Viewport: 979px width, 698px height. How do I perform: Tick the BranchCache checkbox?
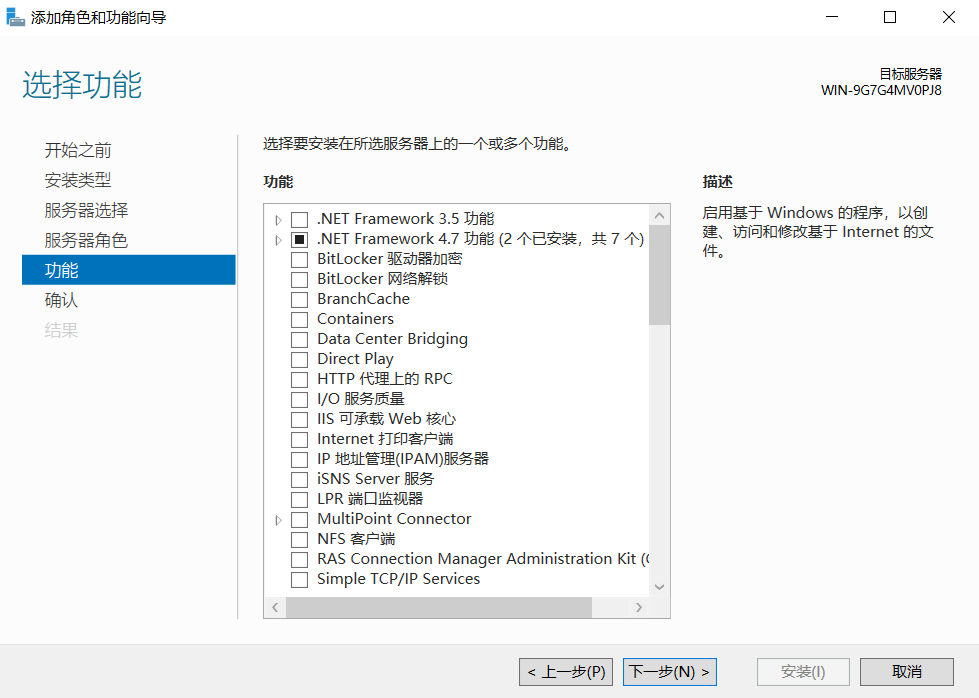point(300,300)
